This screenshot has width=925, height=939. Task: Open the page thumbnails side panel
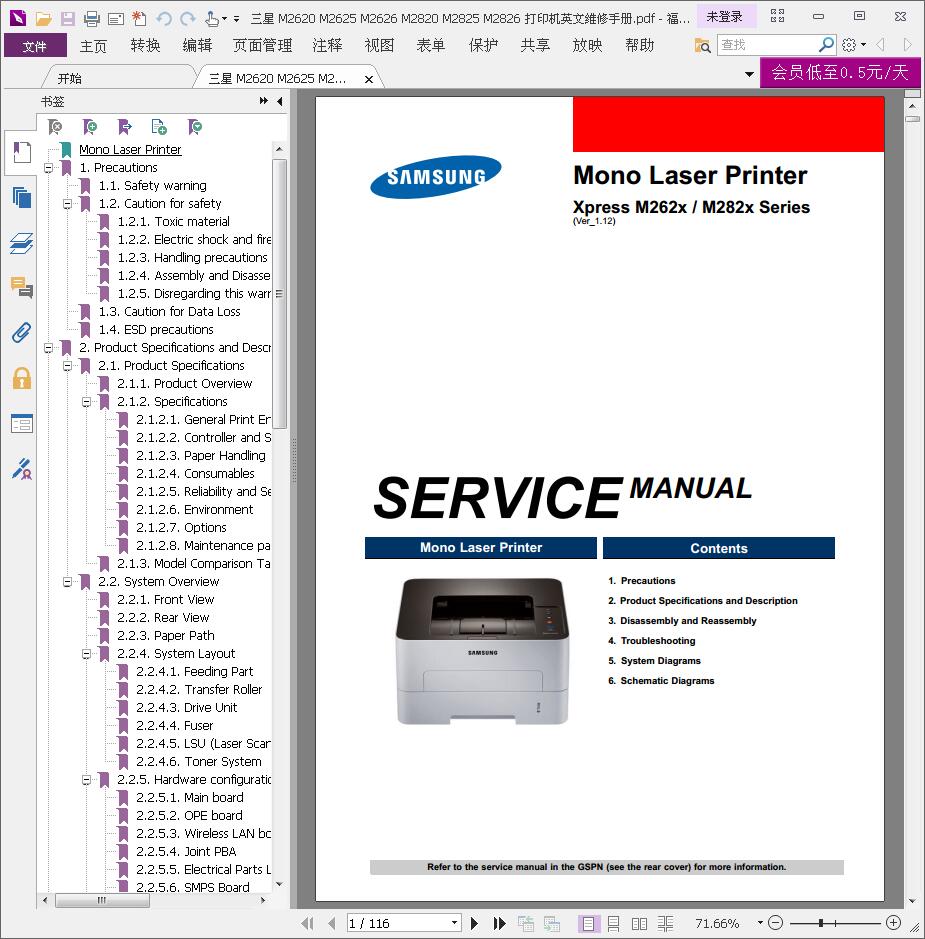[22, 197]
